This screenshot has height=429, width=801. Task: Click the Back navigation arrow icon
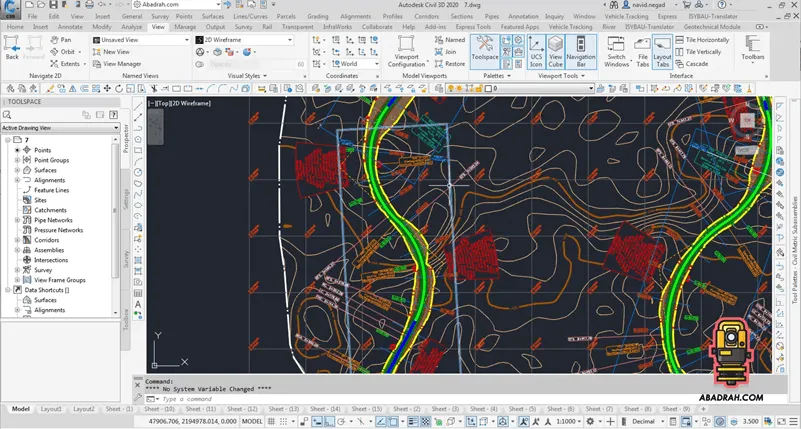pyautogui.click(x=12, y=47)
